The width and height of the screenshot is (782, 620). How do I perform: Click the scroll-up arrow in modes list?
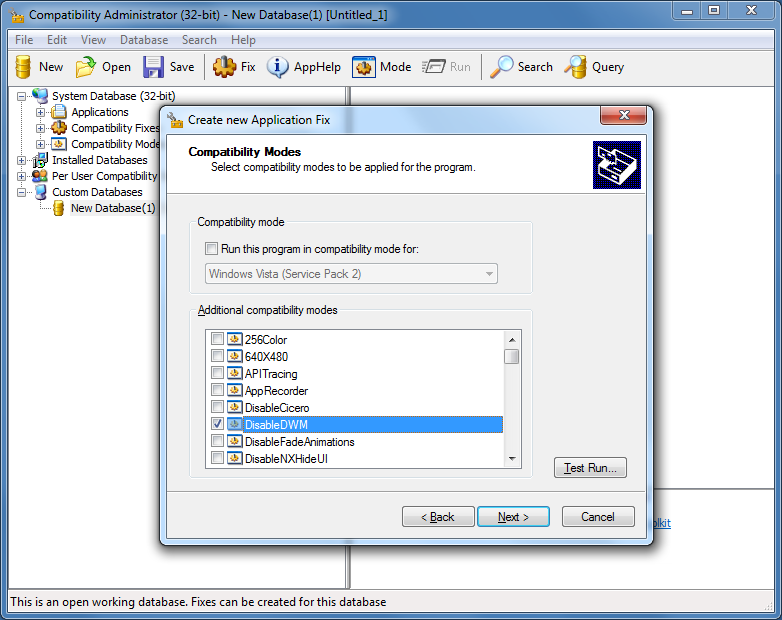pyautogui.click(x=512, y=340)
